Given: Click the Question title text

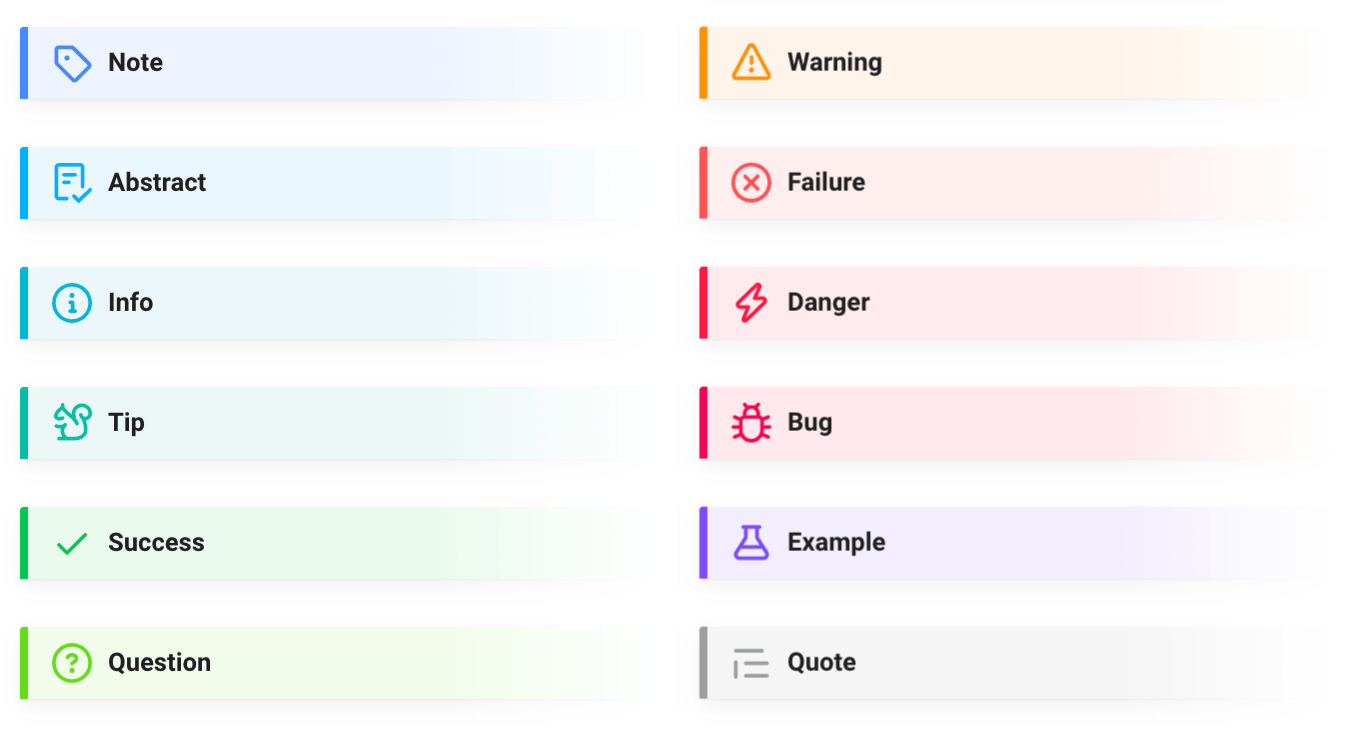Looking at the screenshot, I should (x=159, y=663).
